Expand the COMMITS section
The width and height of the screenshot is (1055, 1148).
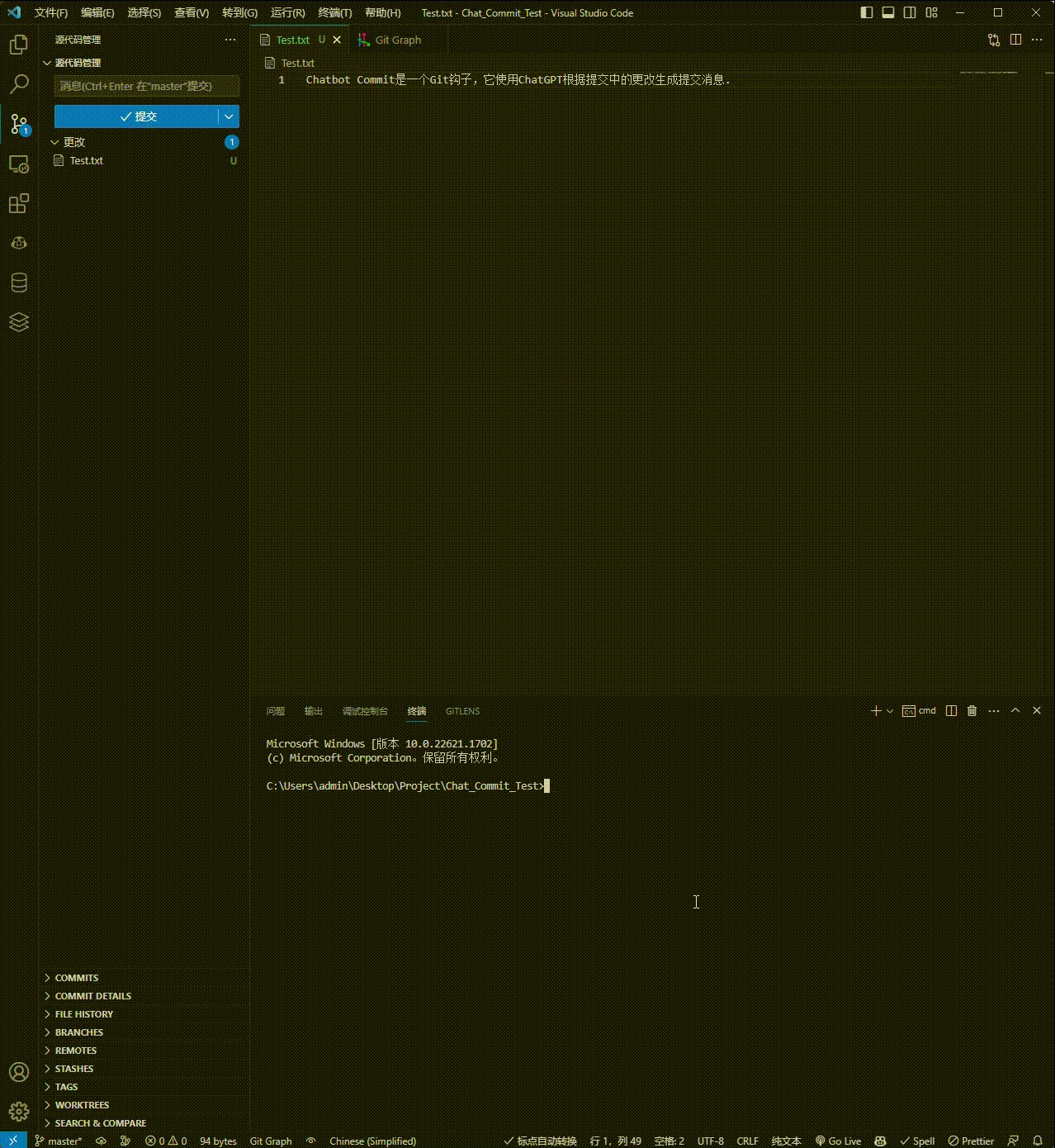[76, 977]
